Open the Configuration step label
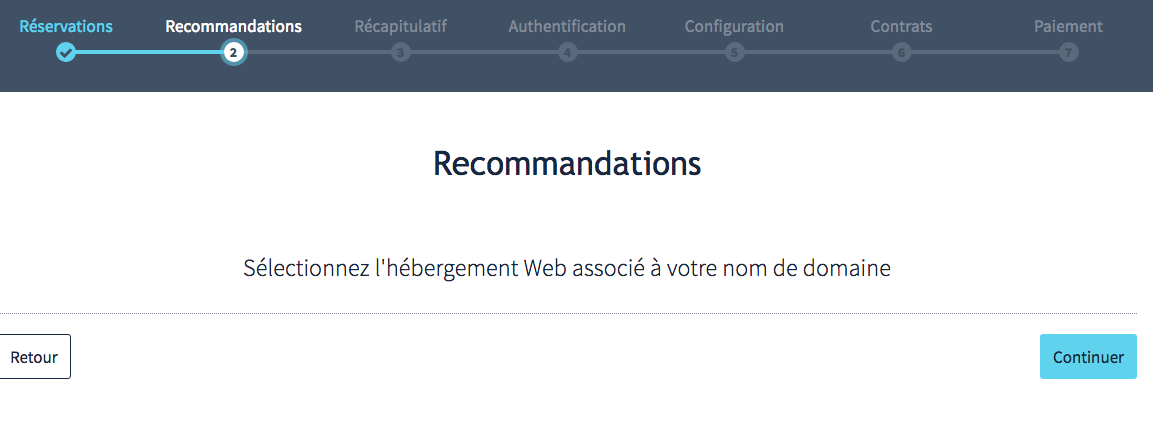Viewport: 1153px width, 427px height. tap(734, 27)
